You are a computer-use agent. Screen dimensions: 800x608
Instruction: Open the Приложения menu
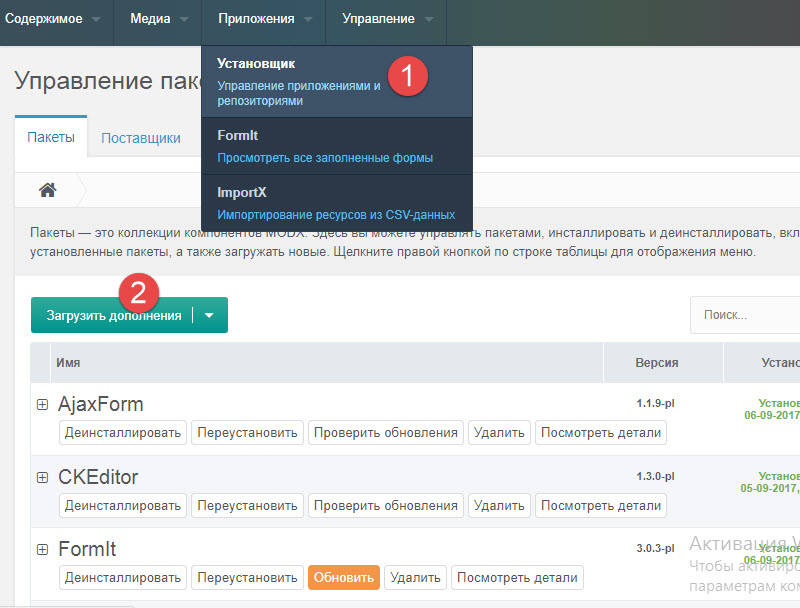(x=264, y=19)
